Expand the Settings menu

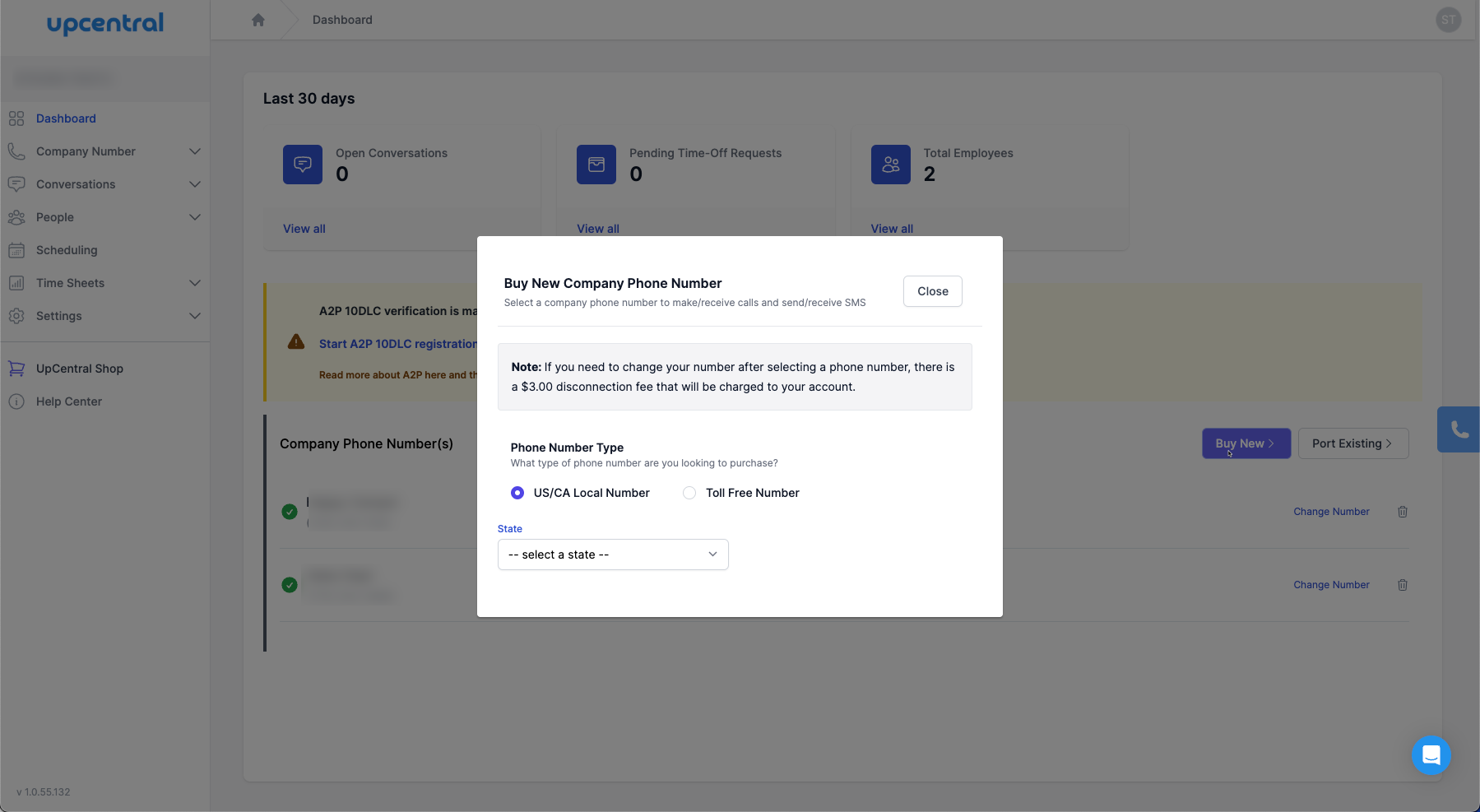pos(195,316)
